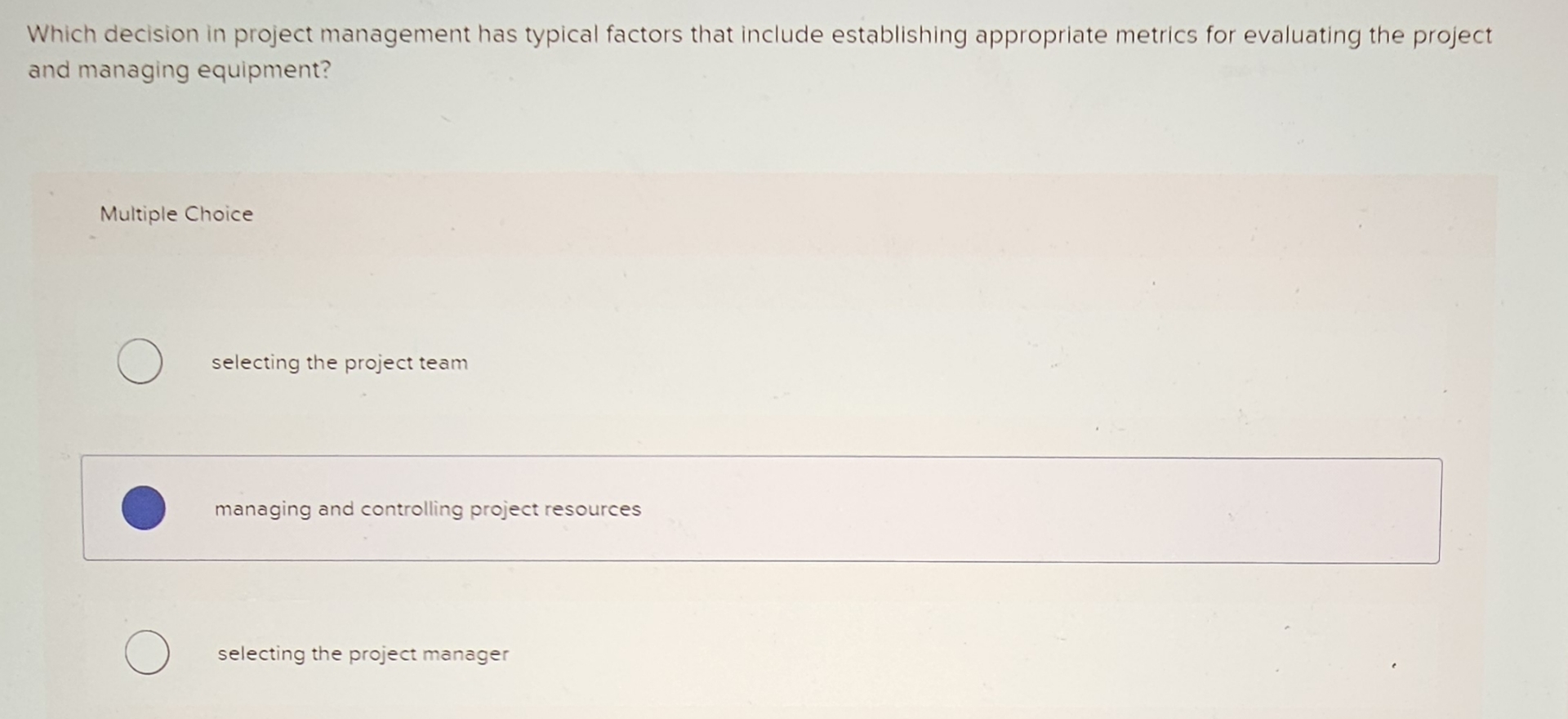The image size is (1568, 719).
Task: Click the 'managing and controlling project resources' text
Action: pyautogui.click(x=427, y=509)
